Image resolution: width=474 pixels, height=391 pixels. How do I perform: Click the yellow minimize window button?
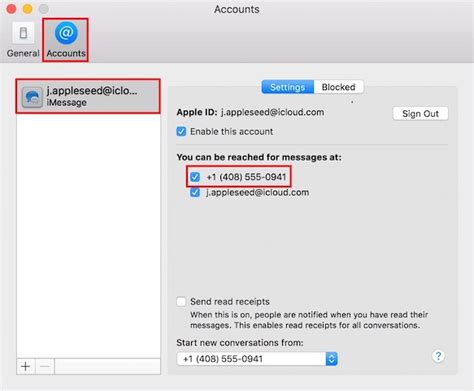tap(27, 9)
